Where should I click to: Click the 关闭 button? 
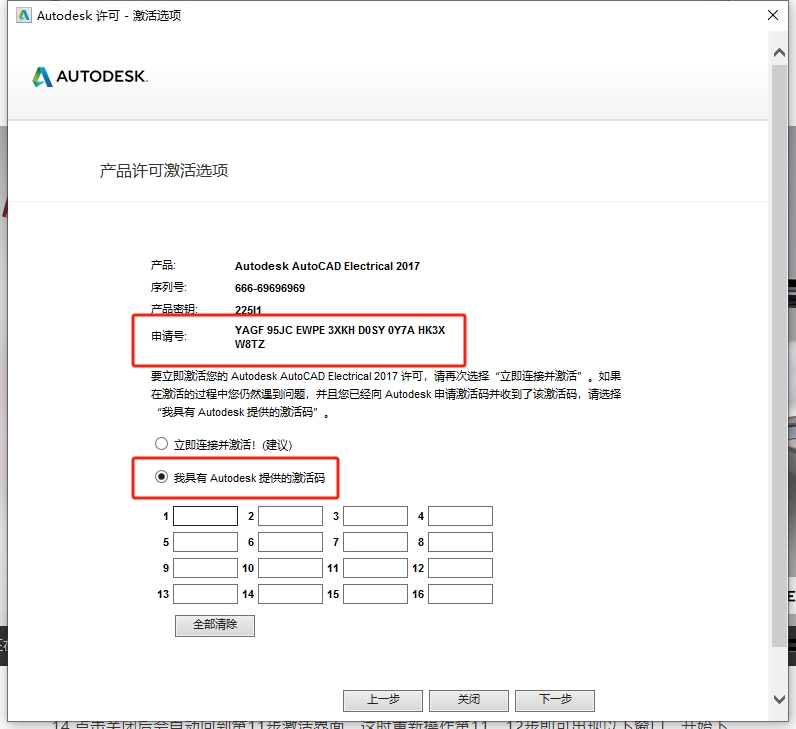click(x=469, y=701)
